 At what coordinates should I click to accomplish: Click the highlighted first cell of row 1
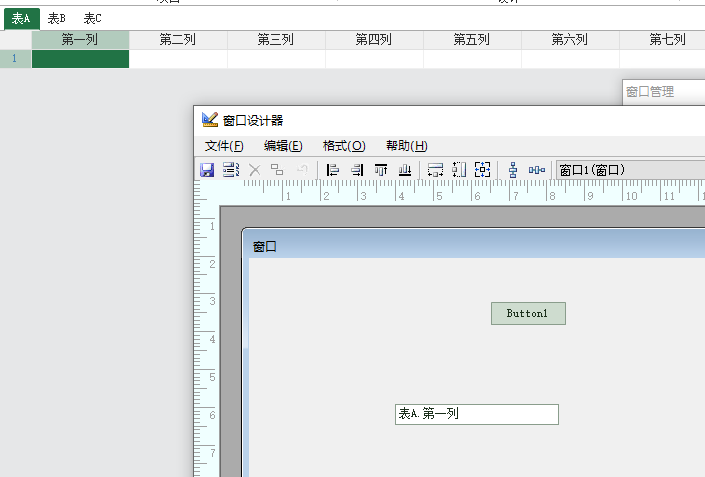click(80, 59)
